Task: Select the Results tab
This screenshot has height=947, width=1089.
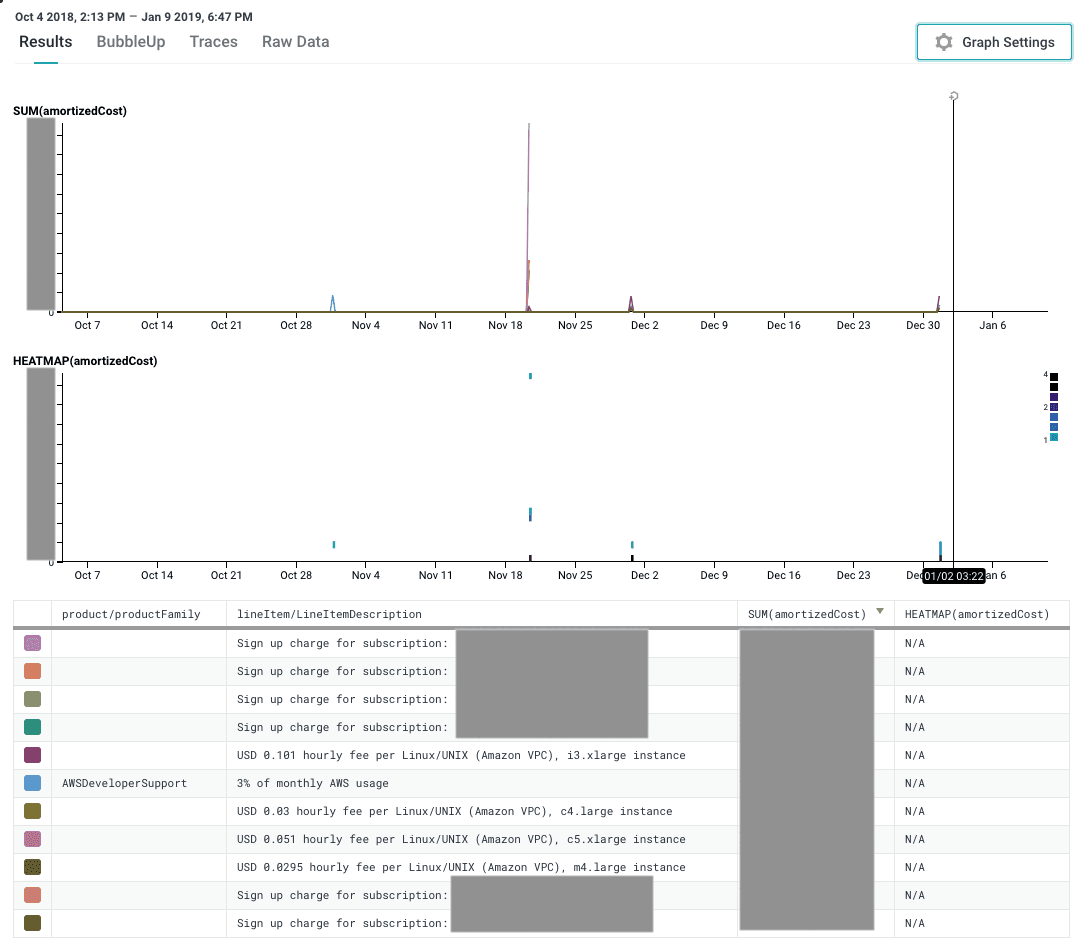Action: (46, 42)
